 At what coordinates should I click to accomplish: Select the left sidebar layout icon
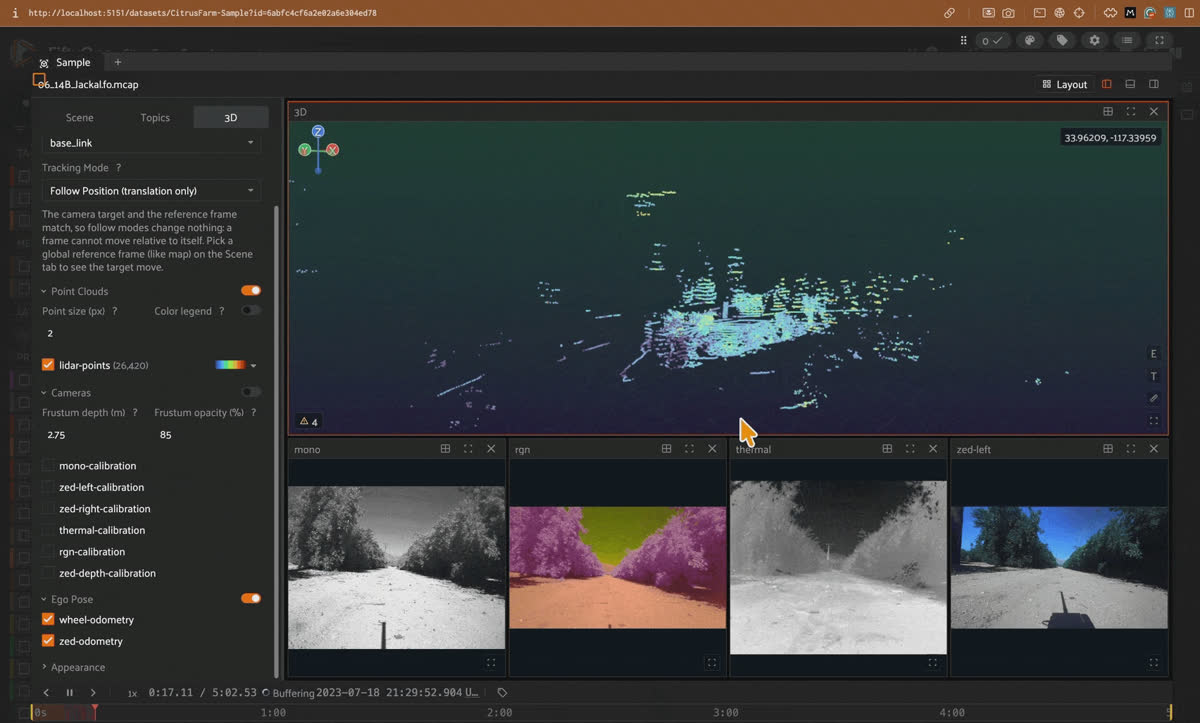click(x=1106, y=85)
